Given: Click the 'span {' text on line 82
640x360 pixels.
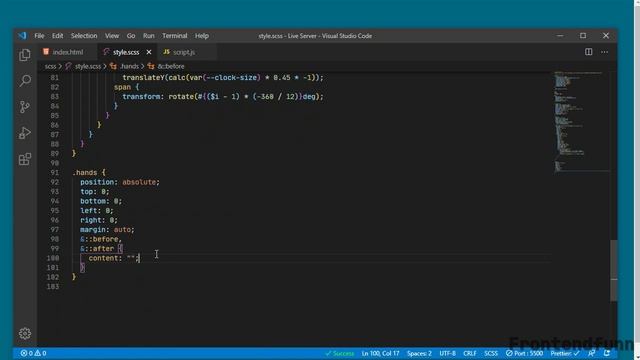Looking at the screenshot, I should pos(126,87).
